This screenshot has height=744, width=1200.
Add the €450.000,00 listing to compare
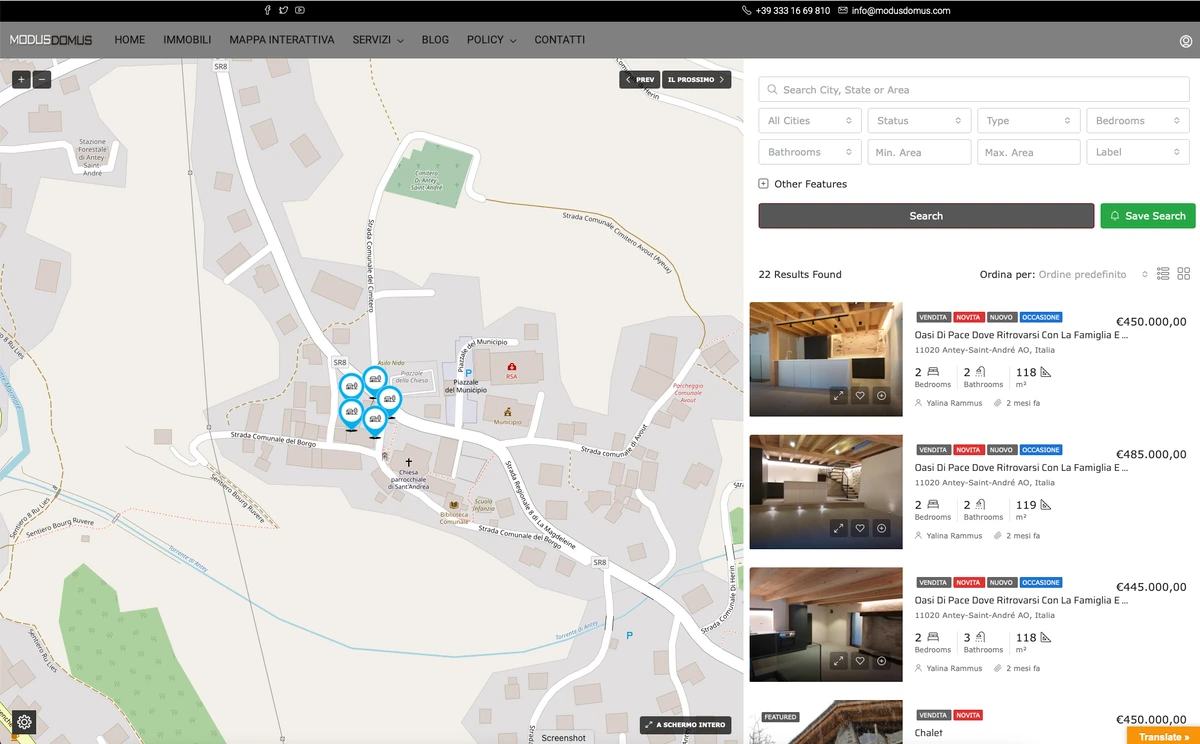(x=882, y=395)
